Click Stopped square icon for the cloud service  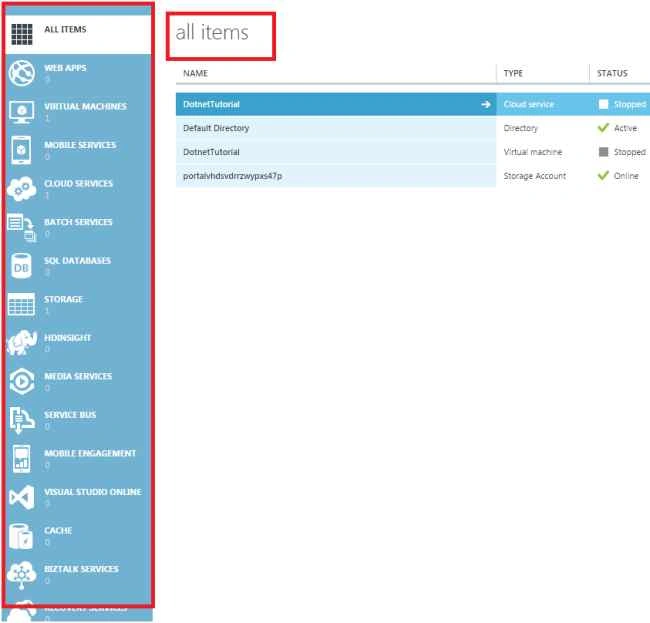click(603, 104)
